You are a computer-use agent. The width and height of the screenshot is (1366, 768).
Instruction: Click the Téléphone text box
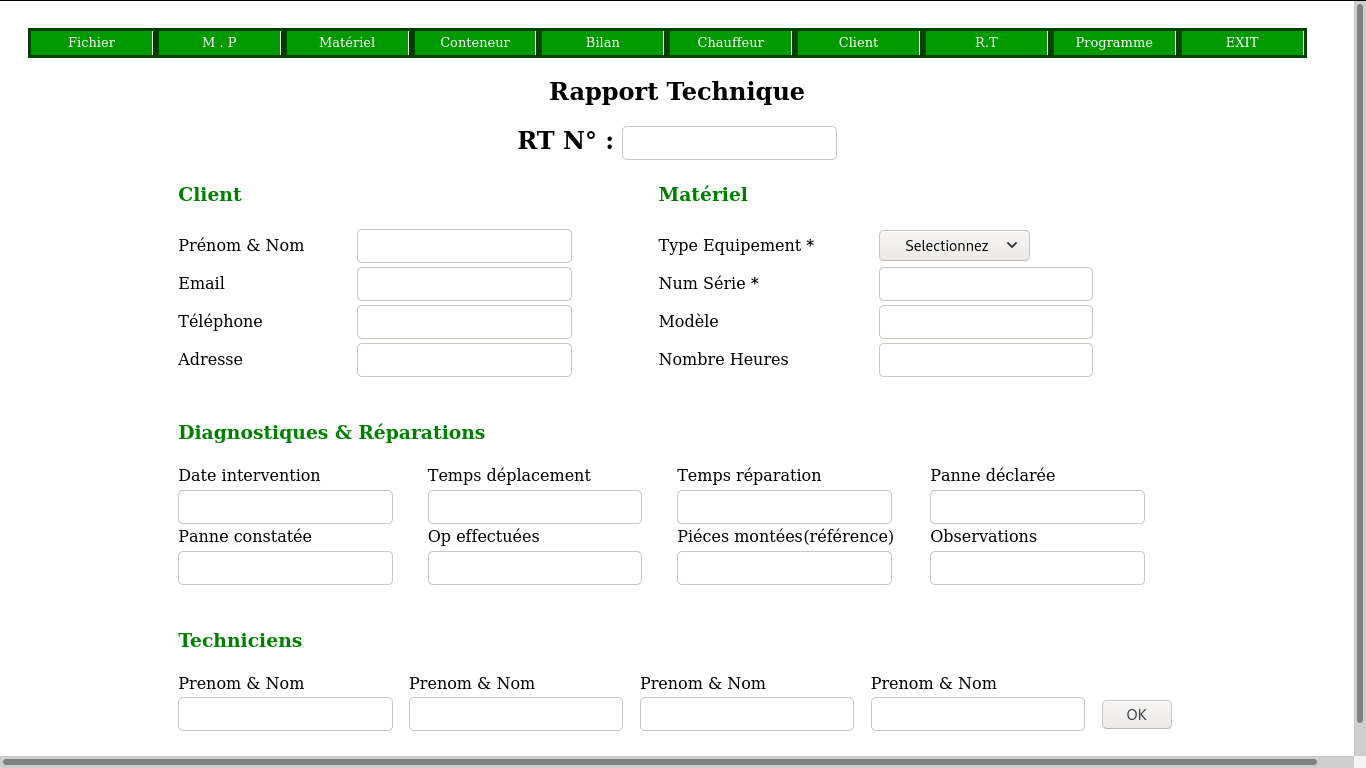464,322
